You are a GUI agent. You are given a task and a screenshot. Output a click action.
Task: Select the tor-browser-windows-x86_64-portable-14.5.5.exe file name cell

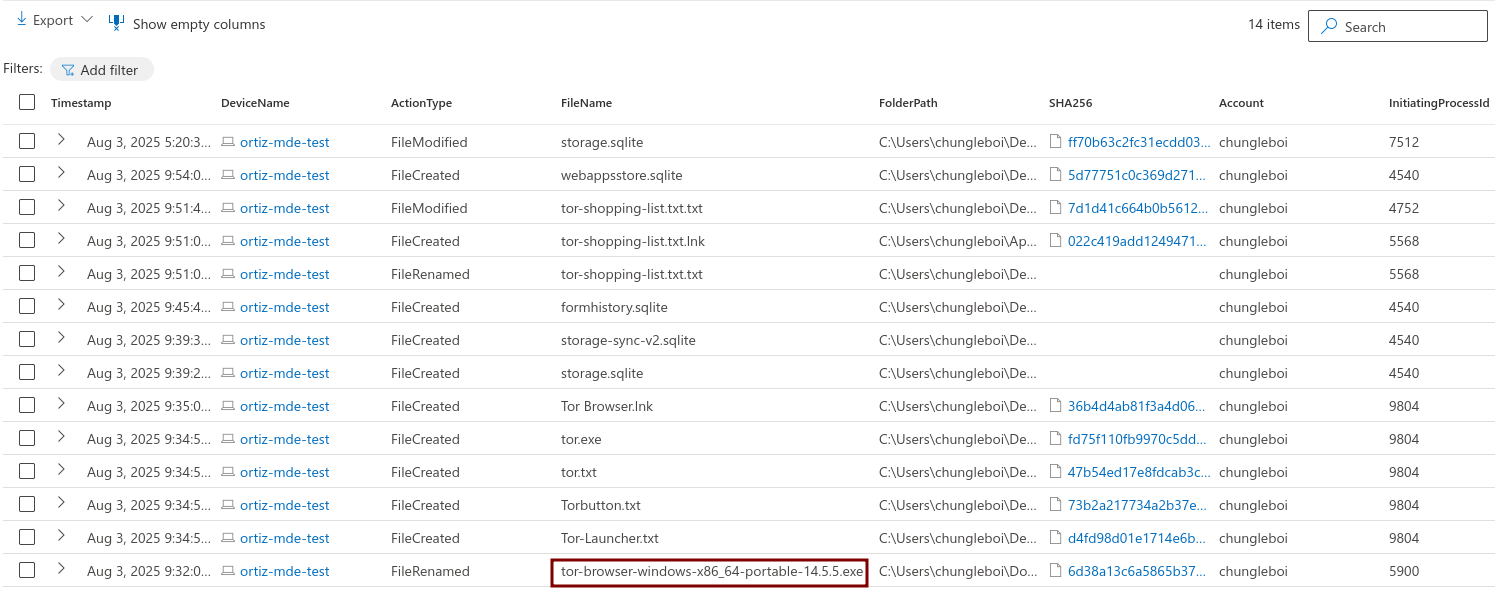pyautogui.click(x=711, y=572)
